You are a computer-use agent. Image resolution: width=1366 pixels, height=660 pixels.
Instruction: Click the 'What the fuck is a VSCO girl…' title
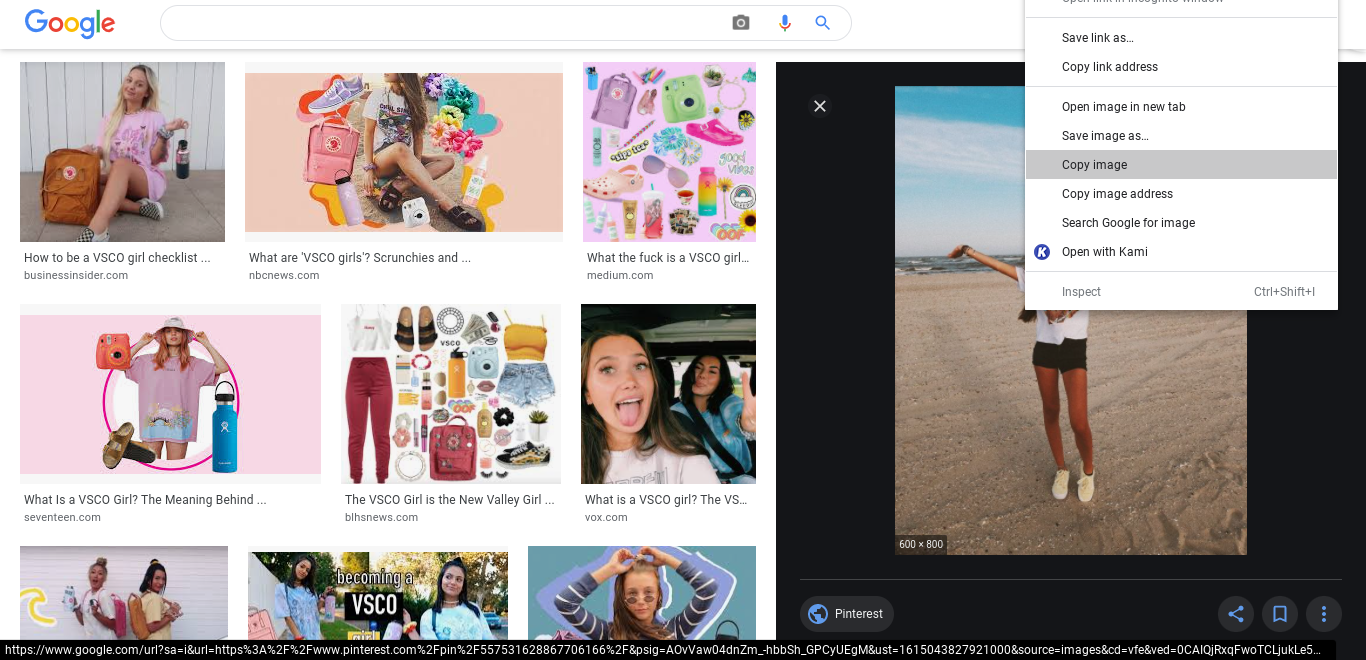pos(668,258)
